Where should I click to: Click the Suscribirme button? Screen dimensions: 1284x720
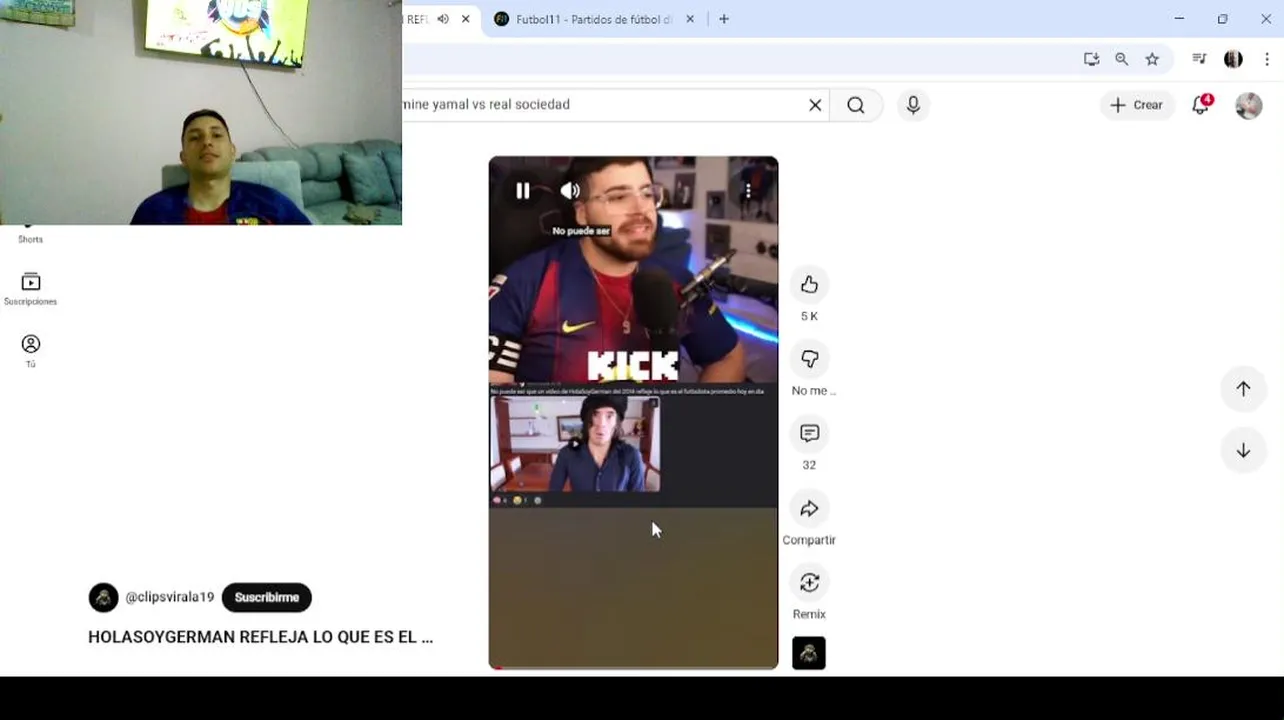(x=267, y=597)
